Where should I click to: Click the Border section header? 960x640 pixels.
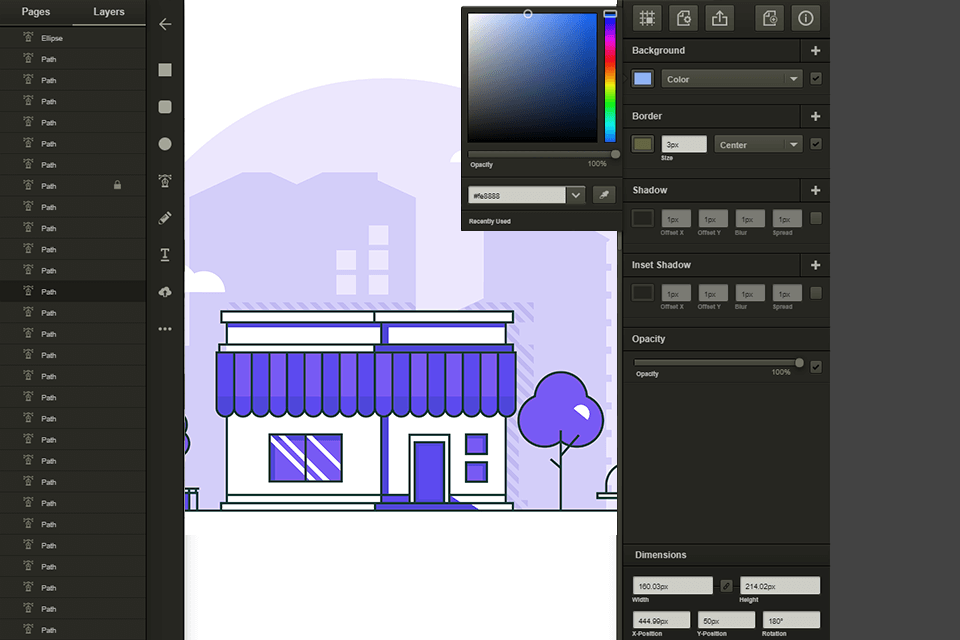[x=647, y=116]
